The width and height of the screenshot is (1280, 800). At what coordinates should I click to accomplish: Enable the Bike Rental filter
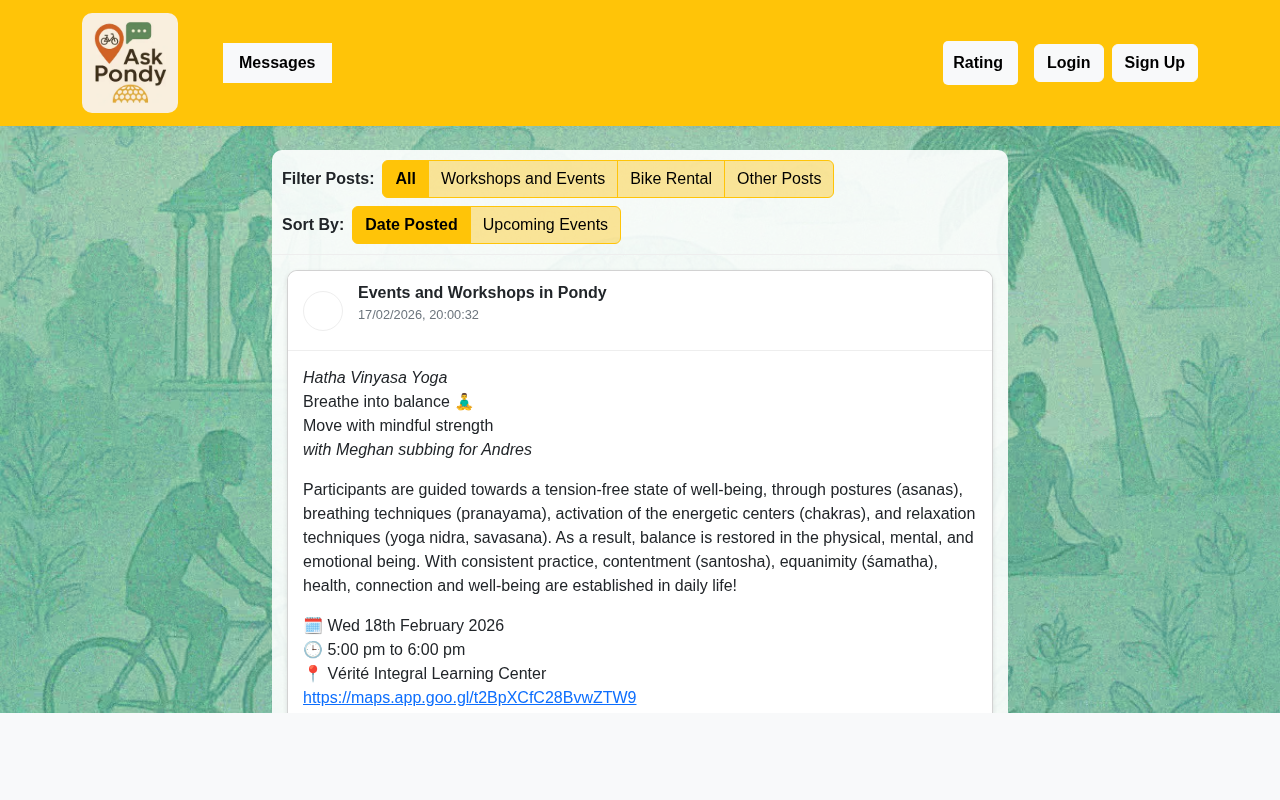pyautogui.click(x=671, y=177)
